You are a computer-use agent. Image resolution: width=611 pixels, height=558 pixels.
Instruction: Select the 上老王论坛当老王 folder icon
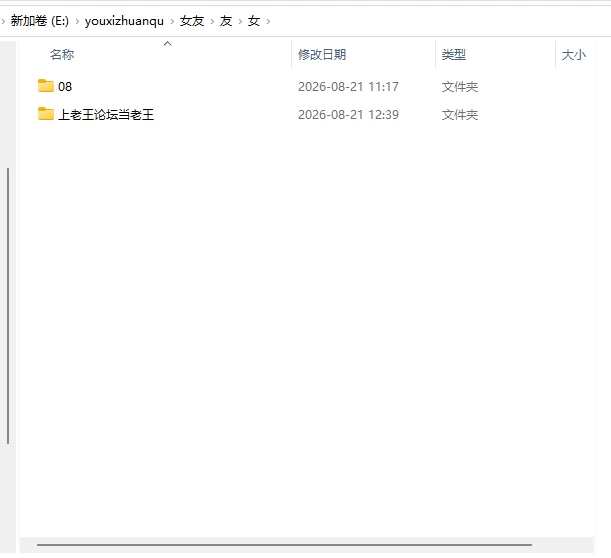pos(46,114)
